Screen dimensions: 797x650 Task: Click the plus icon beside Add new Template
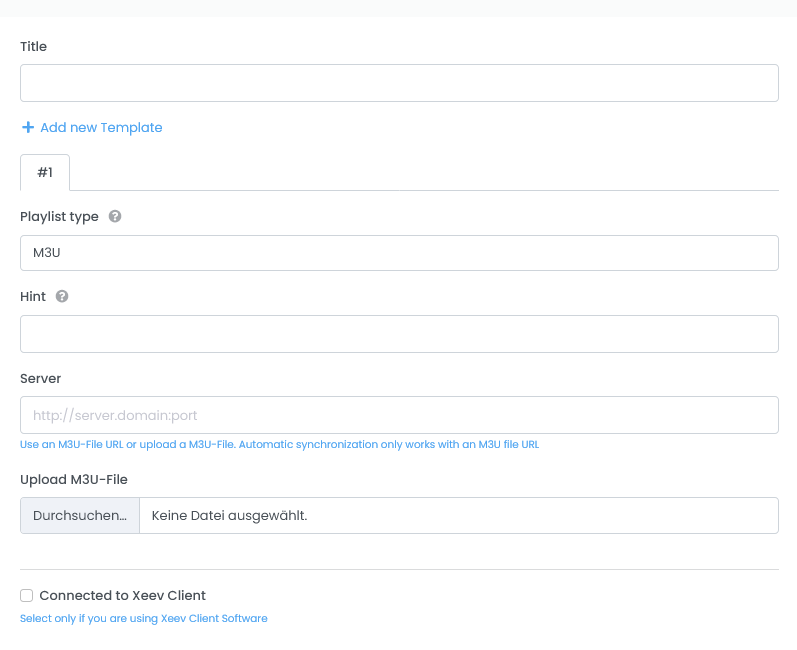click(x=28, y=128)
